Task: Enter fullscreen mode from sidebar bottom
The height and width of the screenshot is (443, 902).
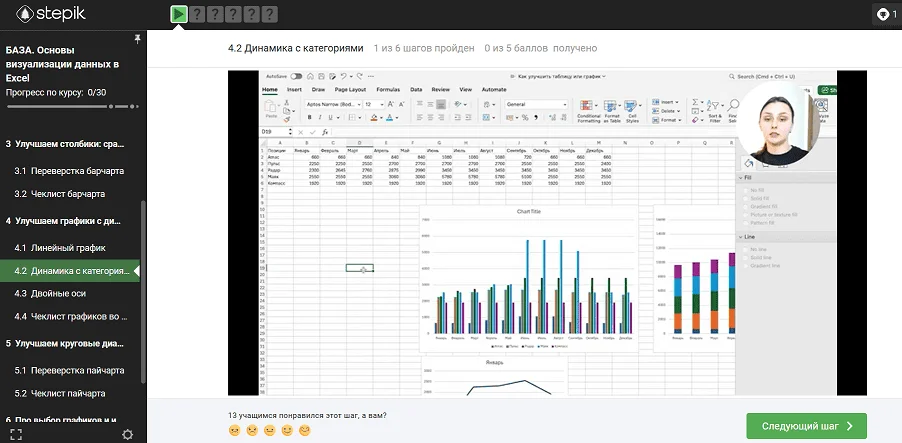Action: (16, 433)
